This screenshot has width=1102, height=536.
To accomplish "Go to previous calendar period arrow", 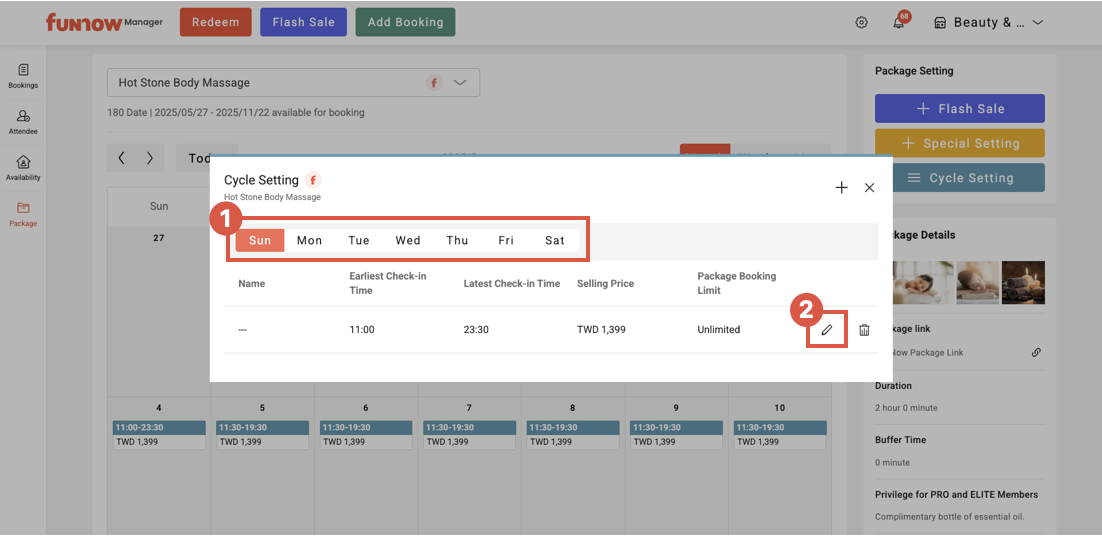I will point(121,158).
